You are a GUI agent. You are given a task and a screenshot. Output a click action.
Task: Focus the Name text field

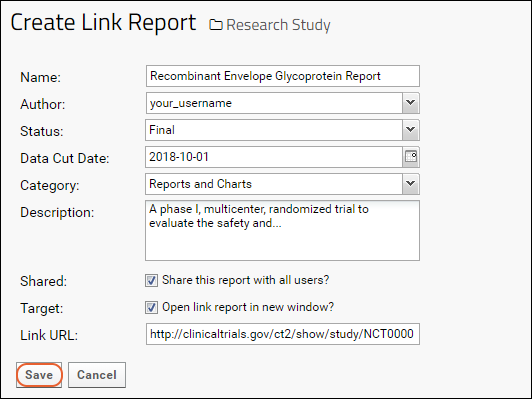[x=283, y=76]
